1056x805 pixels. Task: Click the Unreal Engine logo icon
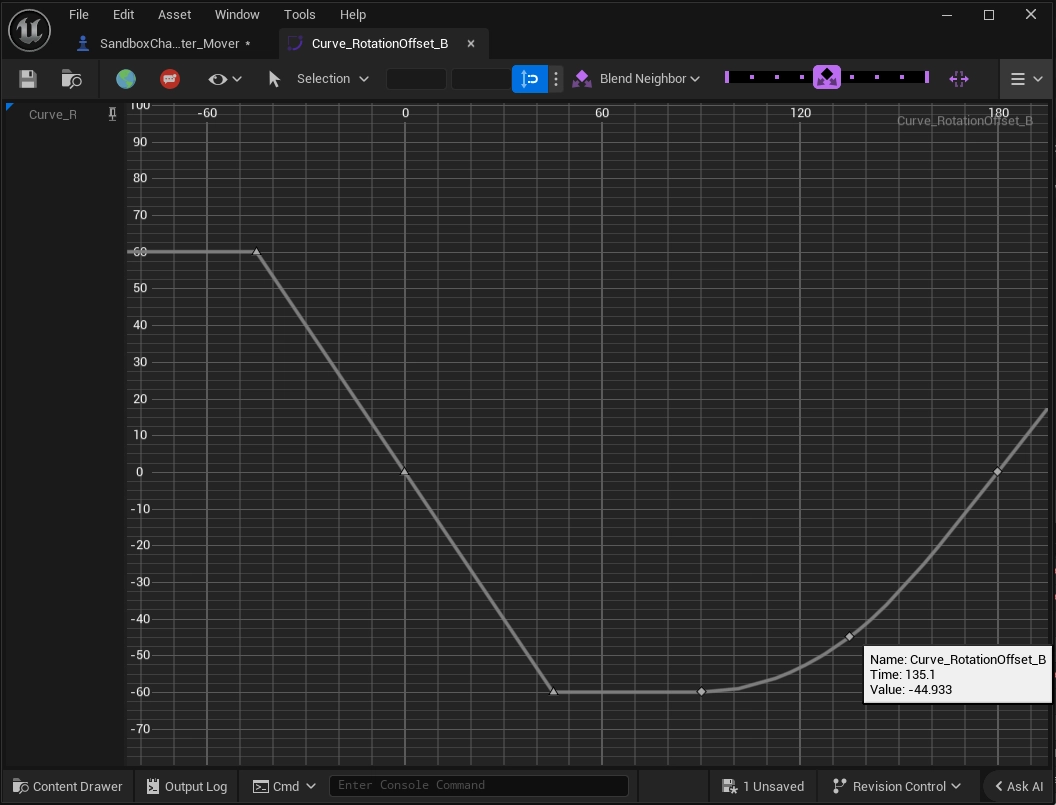click(30, 30)
